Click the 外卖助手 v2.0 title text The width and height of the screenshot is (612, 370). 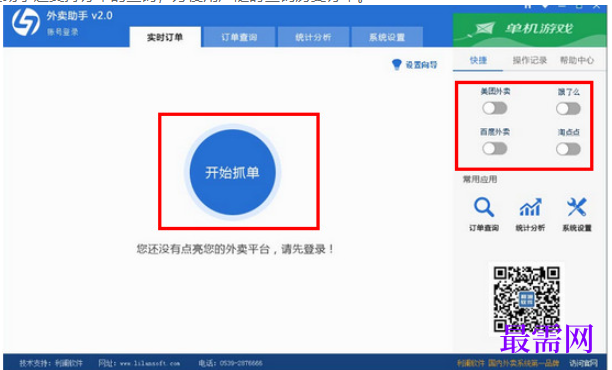(x=80, y=16)
